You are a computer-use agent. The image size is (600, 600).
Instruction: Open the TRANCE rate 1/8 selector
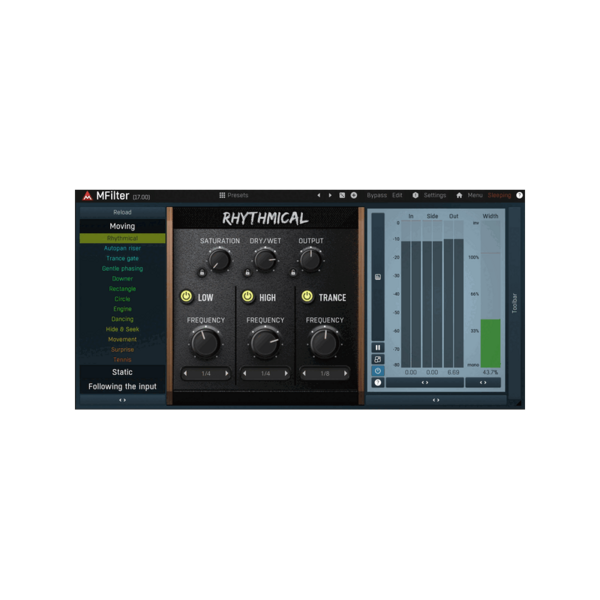(x=324, y=373)
